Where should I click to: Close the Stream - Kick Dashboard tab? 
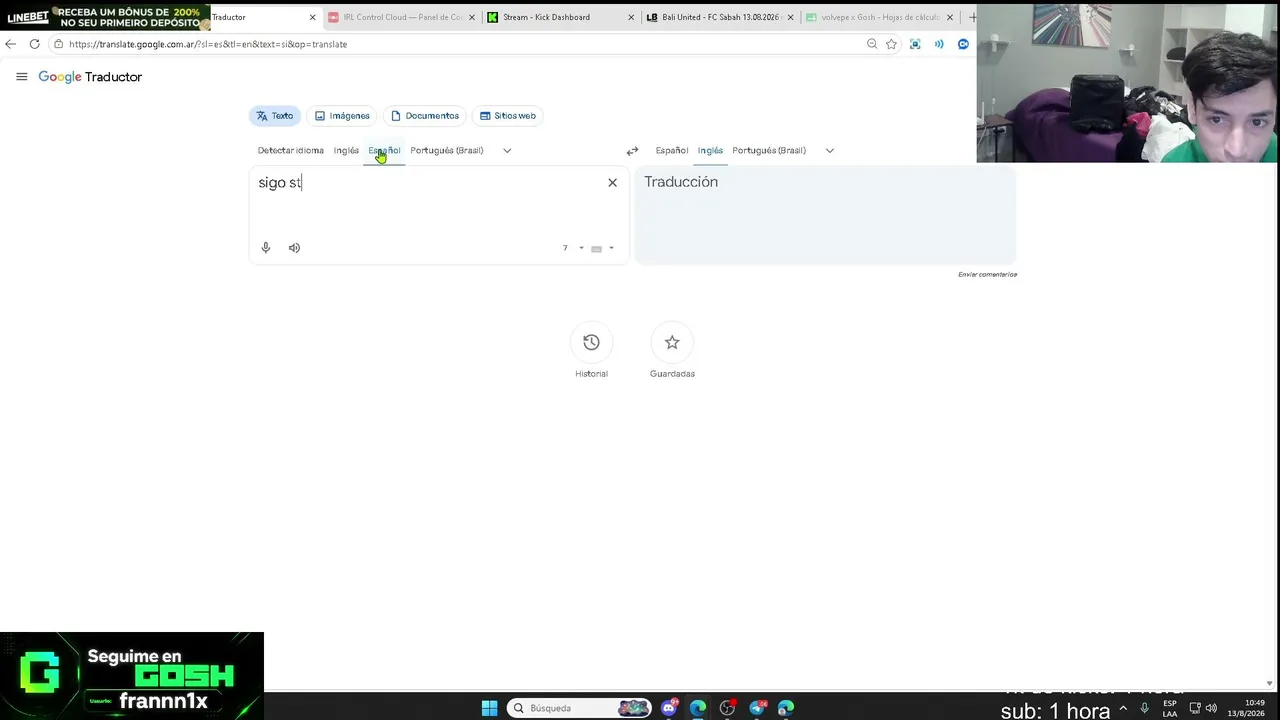(x=631, y=17)
